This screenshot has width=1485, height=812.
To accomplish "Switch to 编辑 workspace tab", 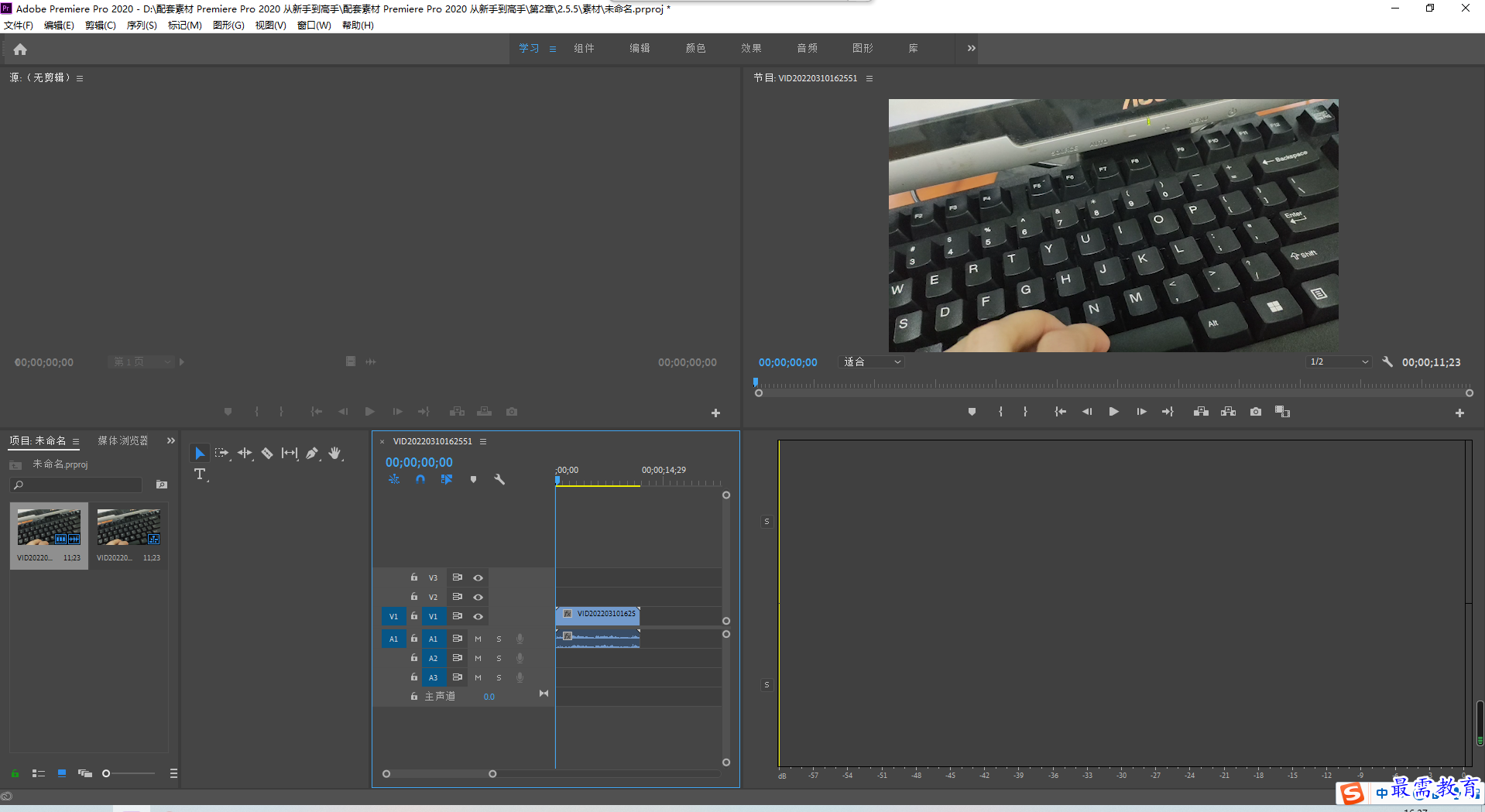I will coord(640,48).
